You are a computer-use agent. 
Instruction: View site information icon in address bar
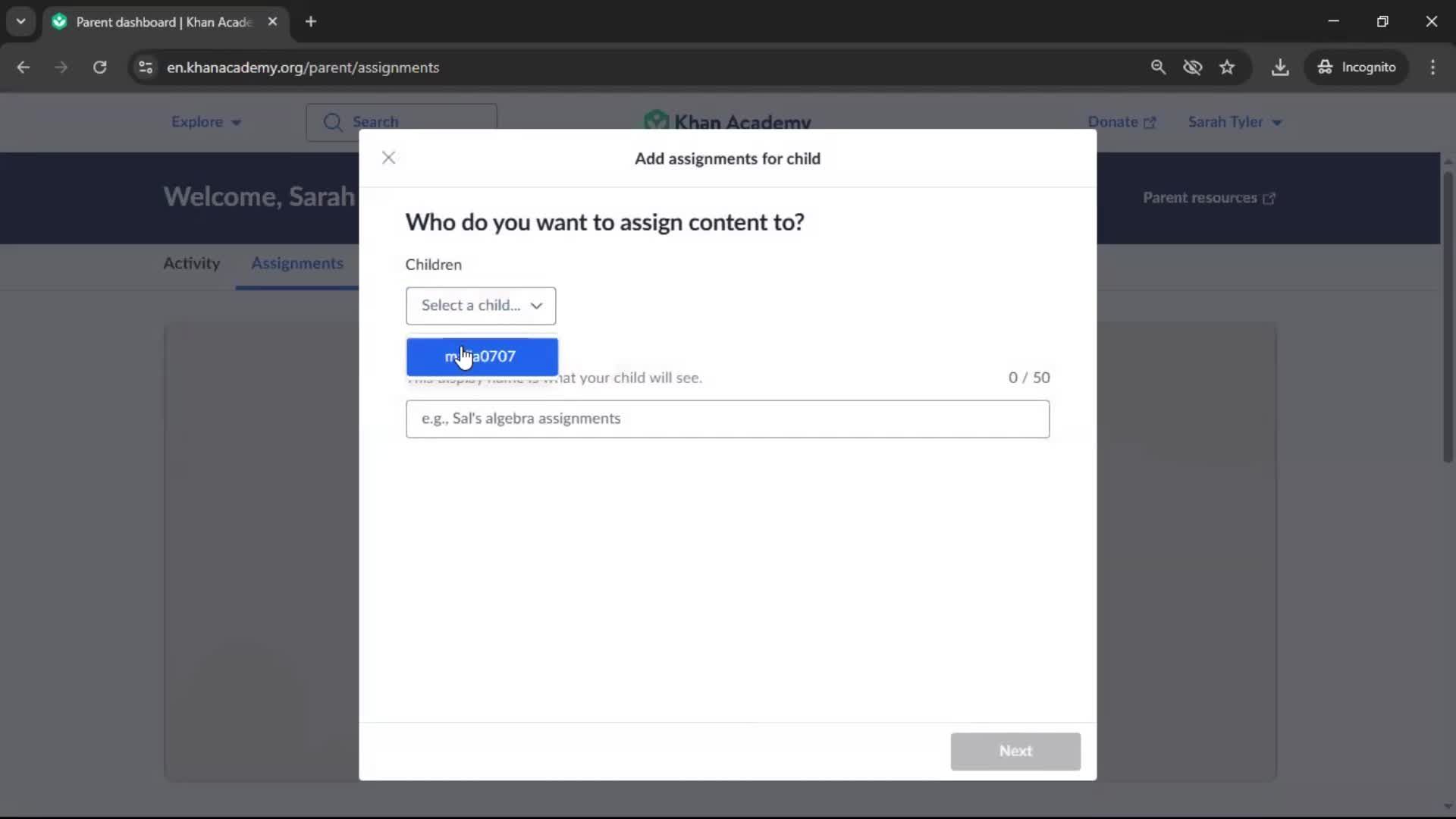click(x=146, y=67)
